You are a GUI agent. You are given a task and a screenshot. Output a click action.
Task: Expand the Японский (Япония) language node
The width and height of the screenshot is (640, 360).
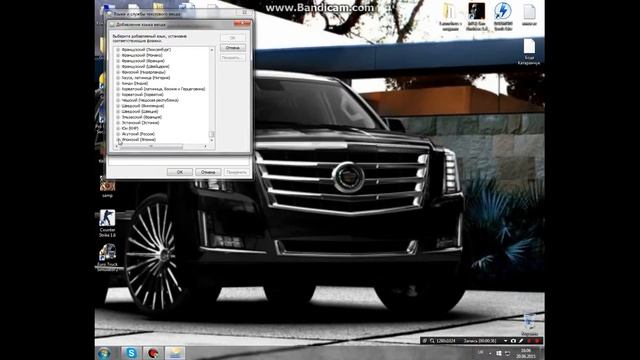(x=118, y=140)
